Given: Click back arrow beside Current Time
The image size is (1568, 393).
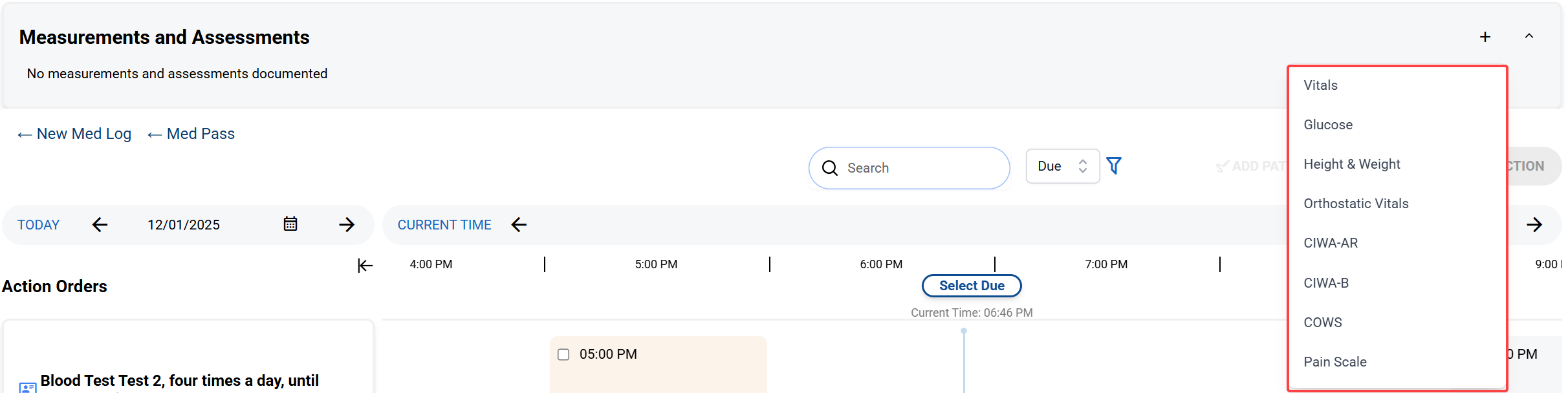Looking at the screenshot, I should click(x=519, y=224).
